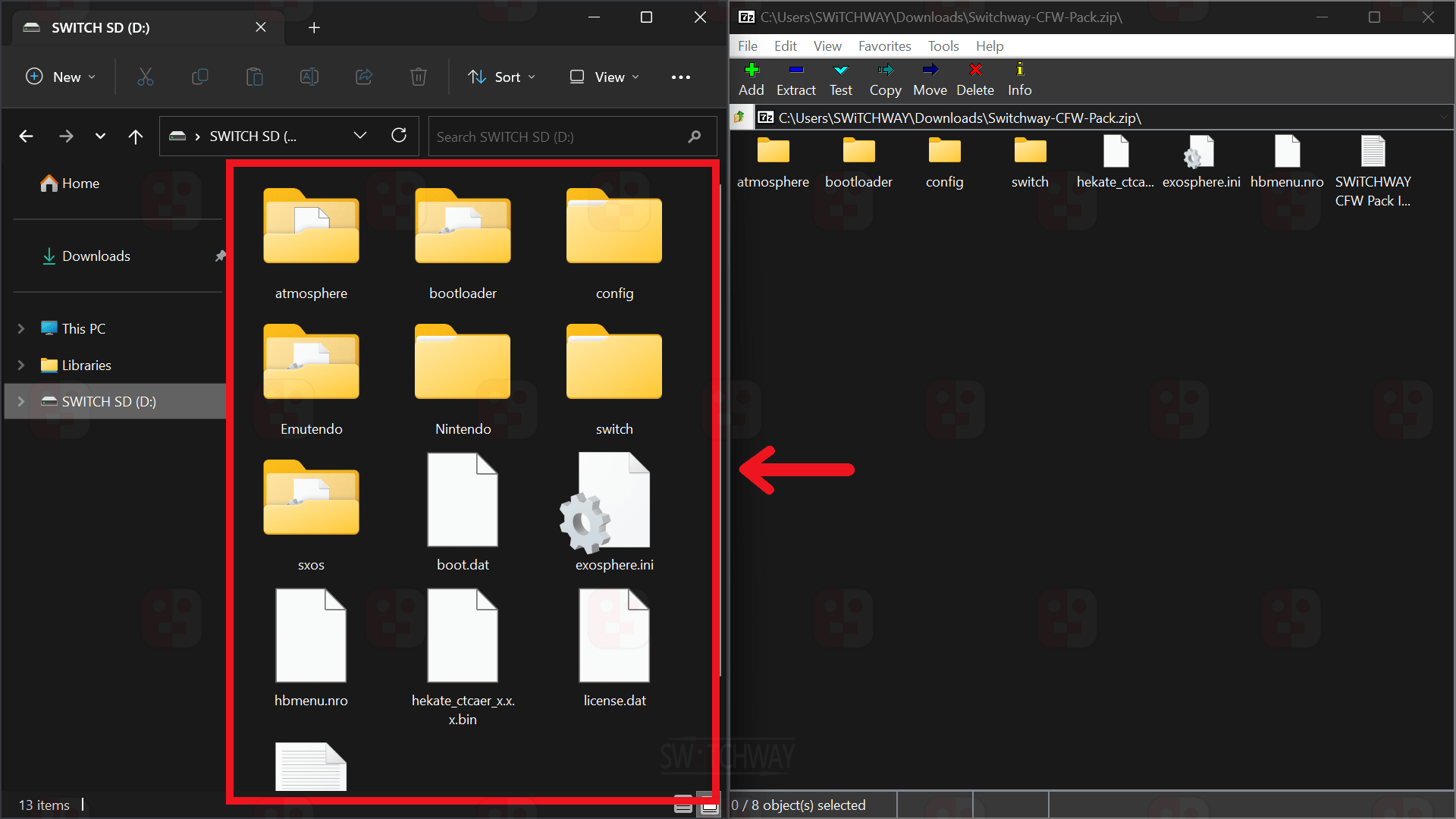Image resolution: width=1456 pixels, height=819 pixels.
Task: Click Explorer Share toolbar icon
Action: 364,77
